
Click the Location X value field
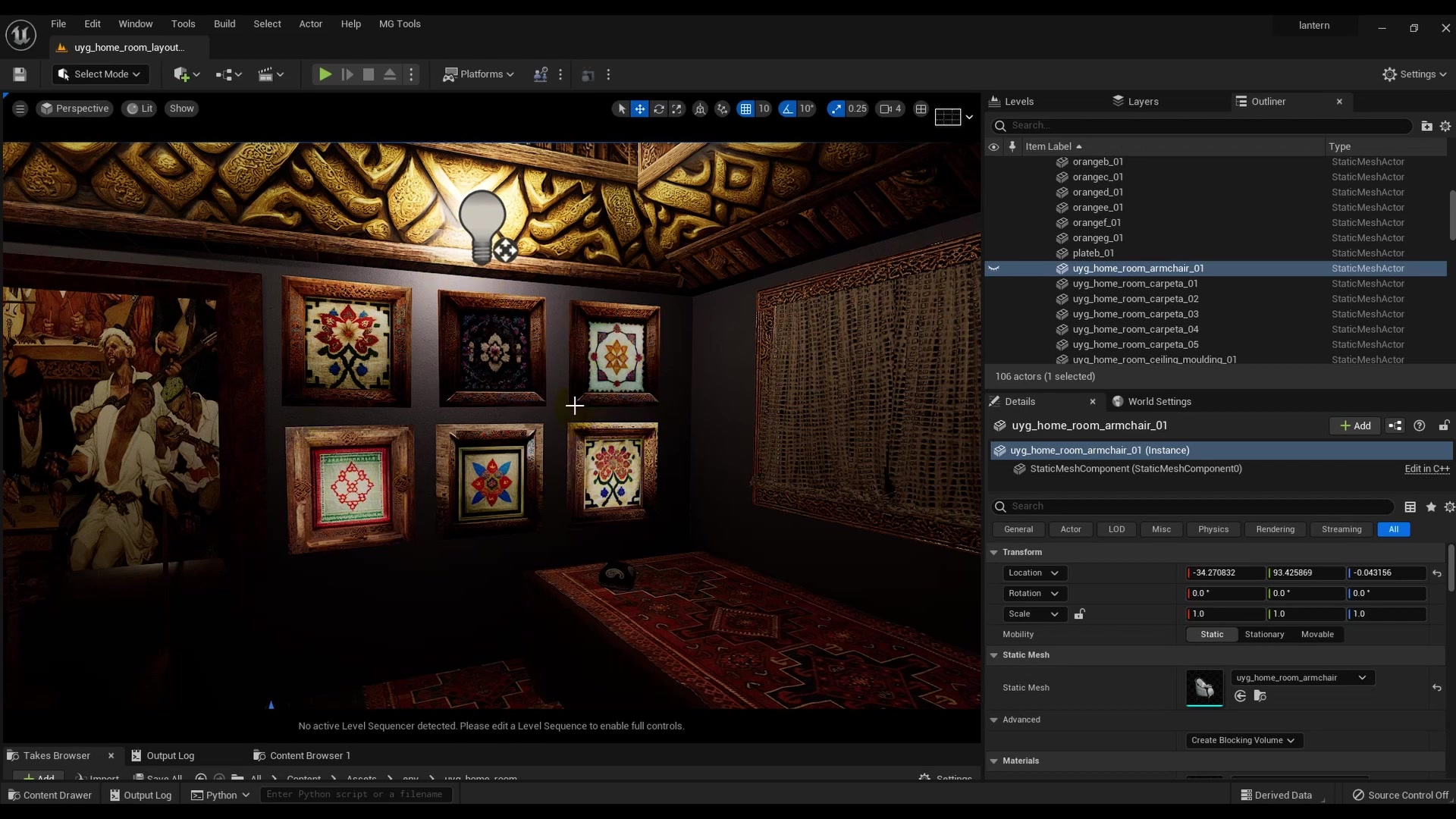(x=1225, y=573)
